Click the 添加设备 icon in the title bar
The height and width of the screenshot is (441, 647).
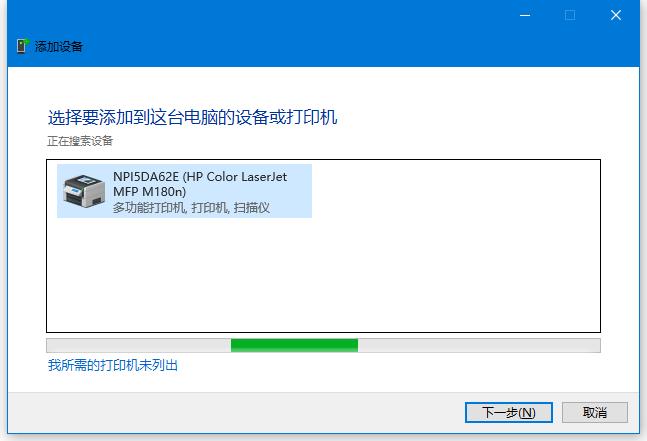click(23, 46)
